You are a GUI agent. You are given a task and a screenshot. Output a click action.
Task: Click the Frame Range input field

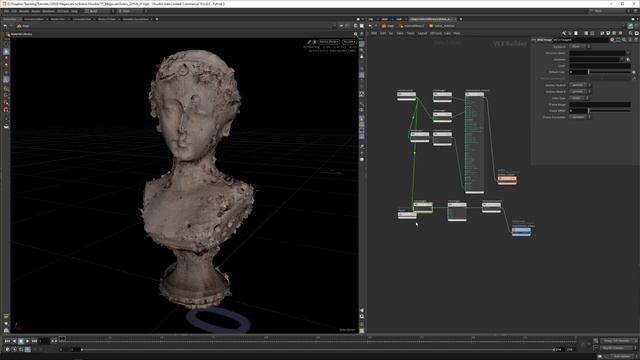[x=600, y=104]
